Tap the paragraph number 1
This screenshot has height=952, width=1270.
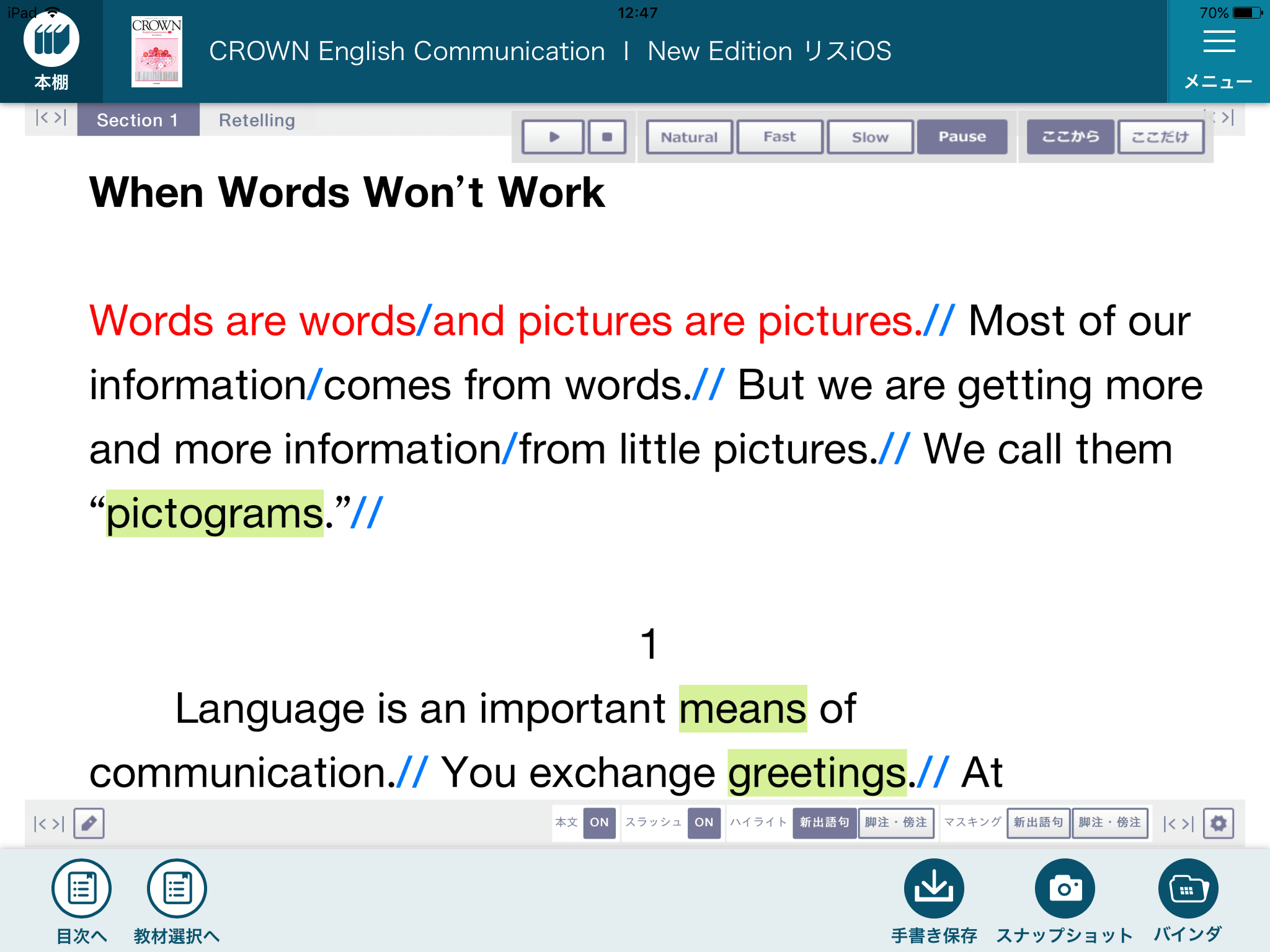click(649, 643)
